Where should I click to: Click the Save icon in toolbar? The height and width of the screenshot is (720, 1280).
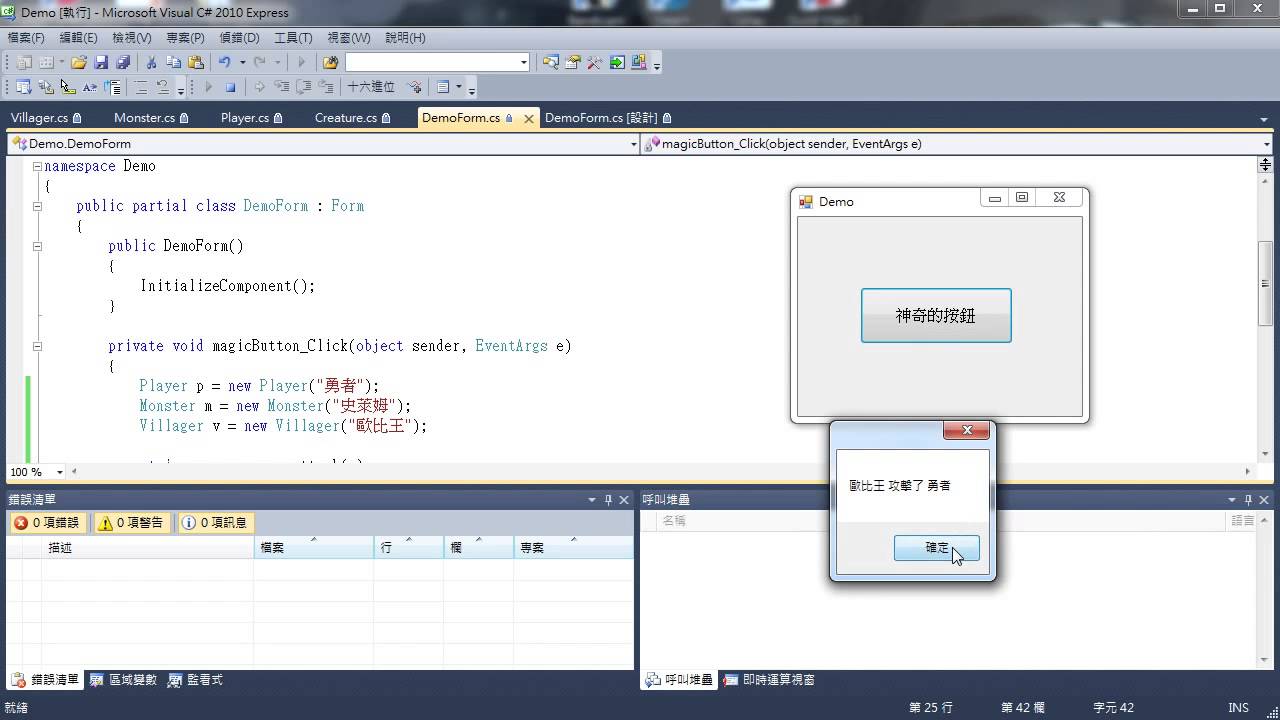[x=101, y=62]
